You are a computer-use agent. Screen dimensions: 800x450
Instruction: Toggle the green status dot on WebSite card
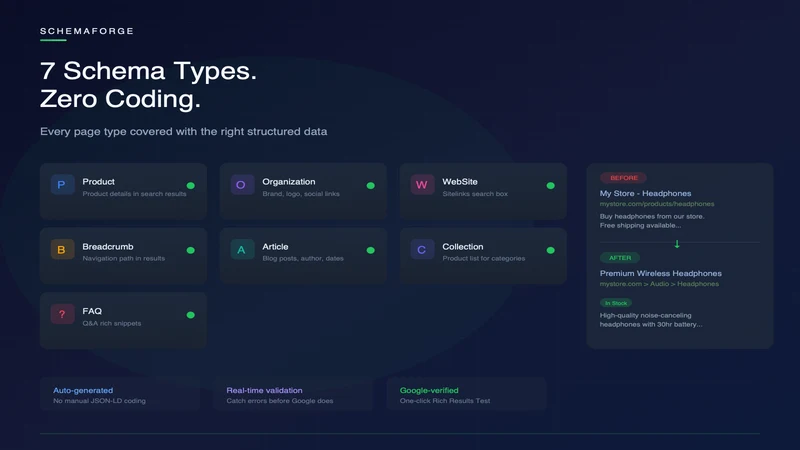click(551, 186)
